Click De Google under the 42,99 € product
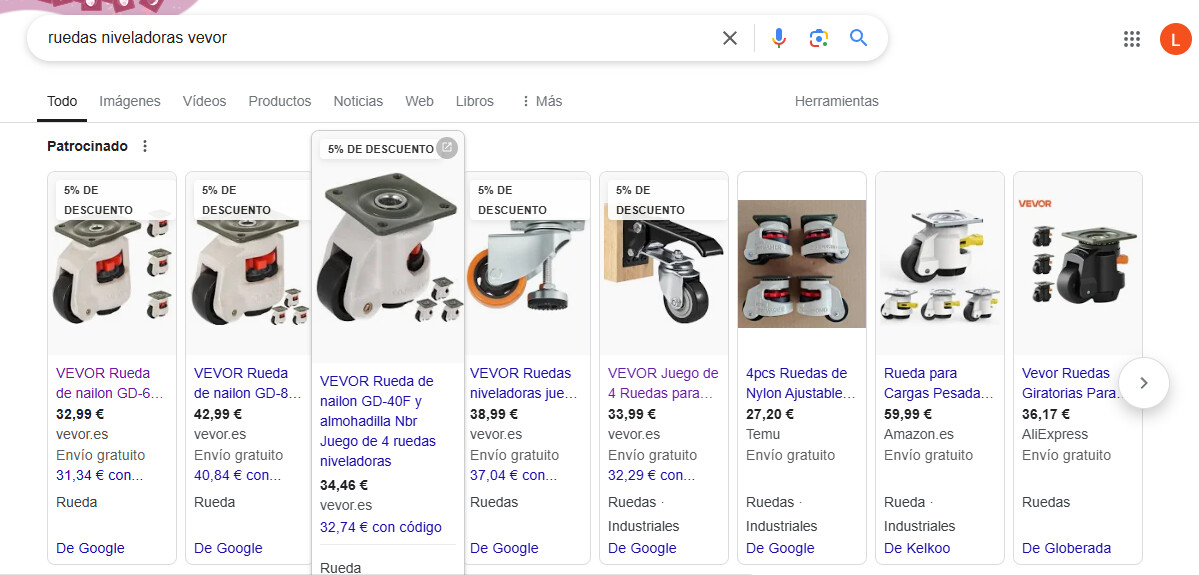 pyautogui.click(x=229, y=548)
